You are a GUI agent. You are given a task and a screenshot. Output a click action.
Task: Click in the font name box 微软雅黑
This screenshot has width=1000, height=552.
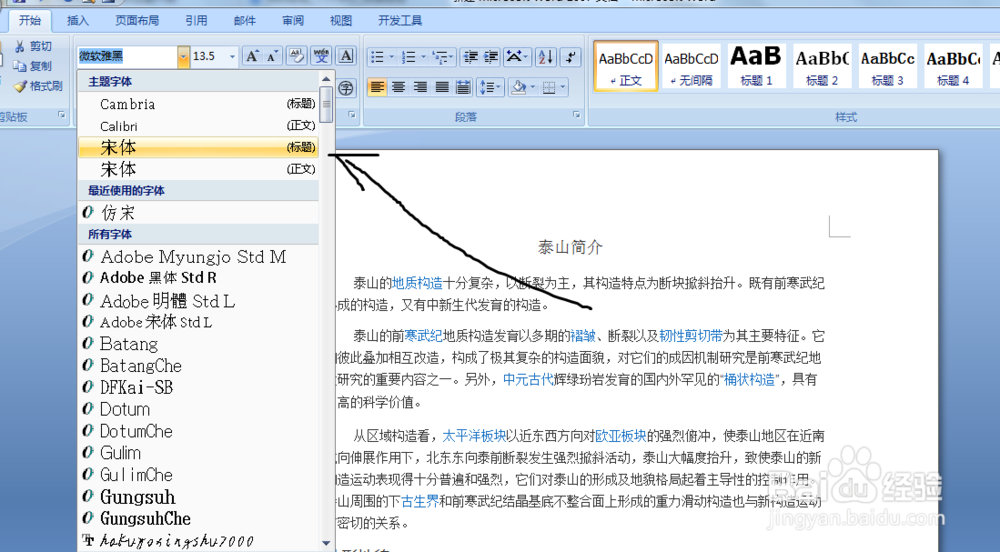point(128,57)
